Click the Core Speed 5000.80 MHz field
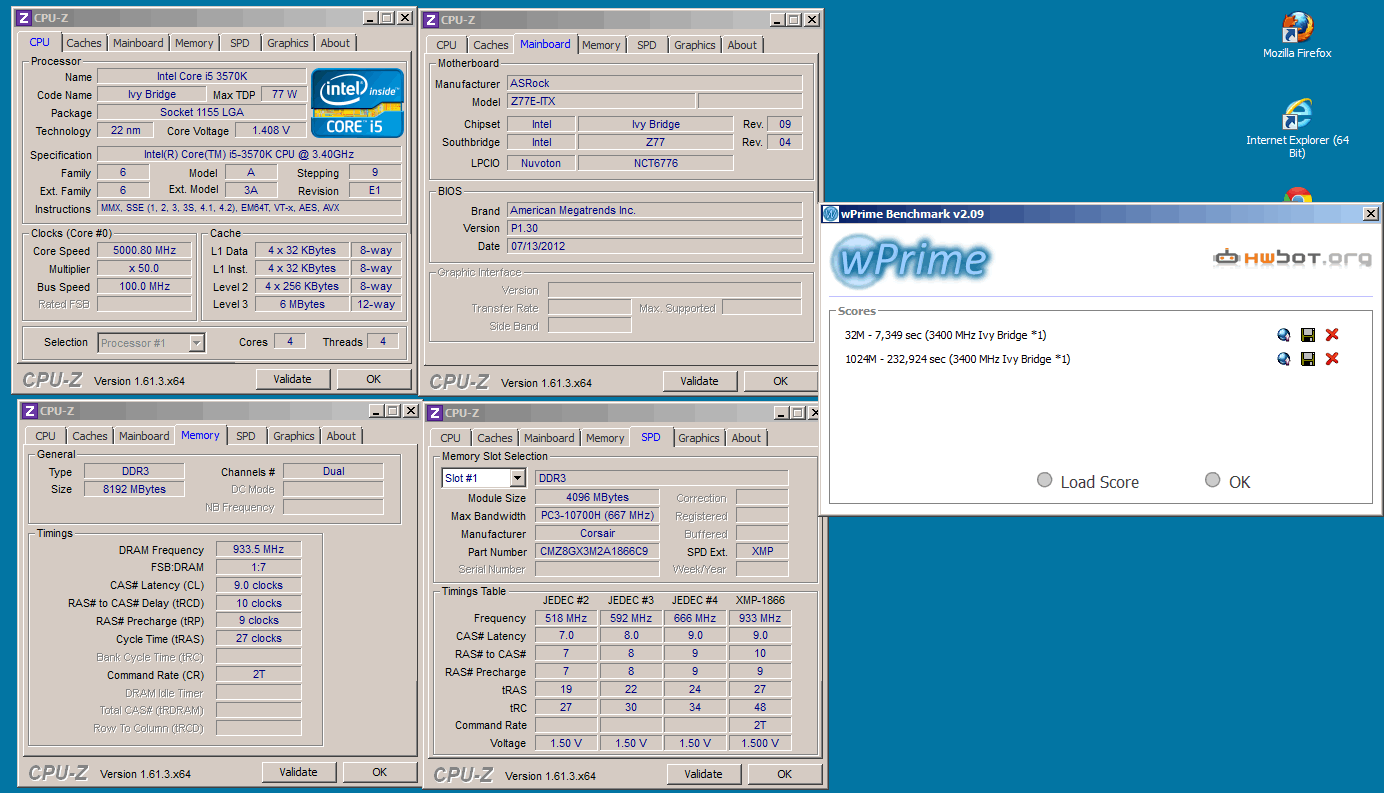The height and width of the screenshot is (793, 1384). [x=144, y=251]
